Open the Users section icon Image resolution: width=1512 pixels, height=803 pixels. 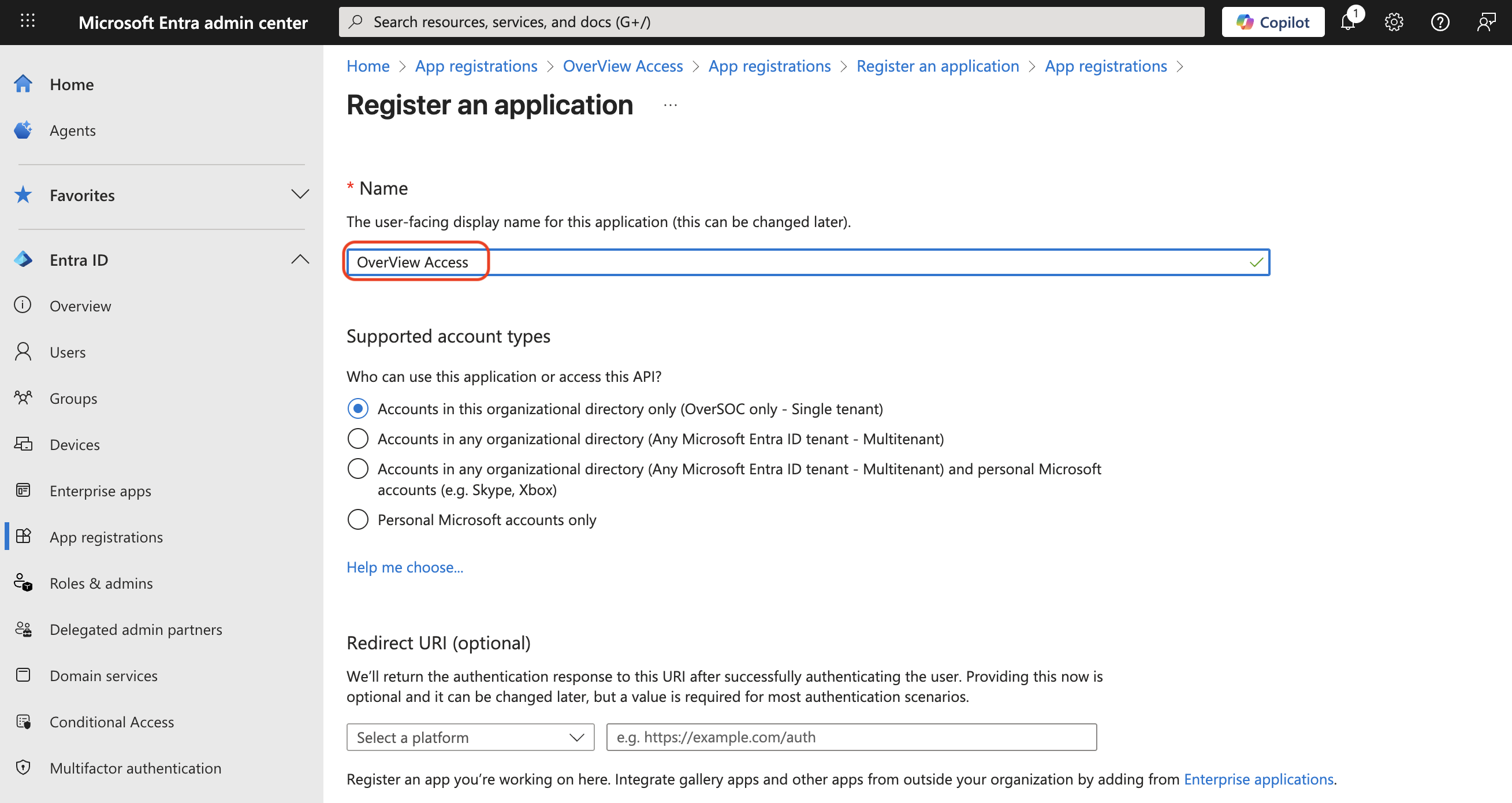click(x=23, y=351)
